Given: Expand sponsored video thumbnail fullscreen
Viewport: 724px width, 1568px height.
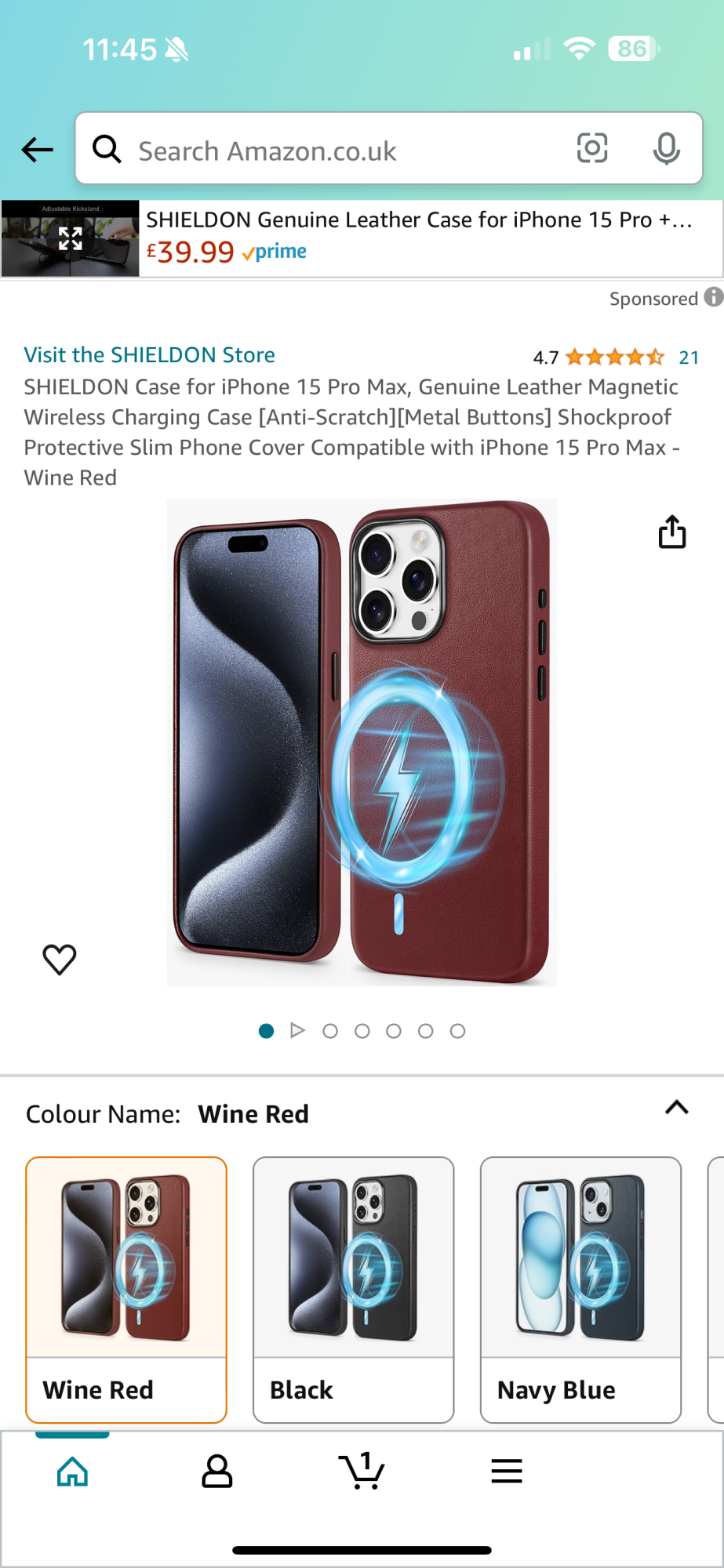Looking at the screenshot, I should [71, 238].
